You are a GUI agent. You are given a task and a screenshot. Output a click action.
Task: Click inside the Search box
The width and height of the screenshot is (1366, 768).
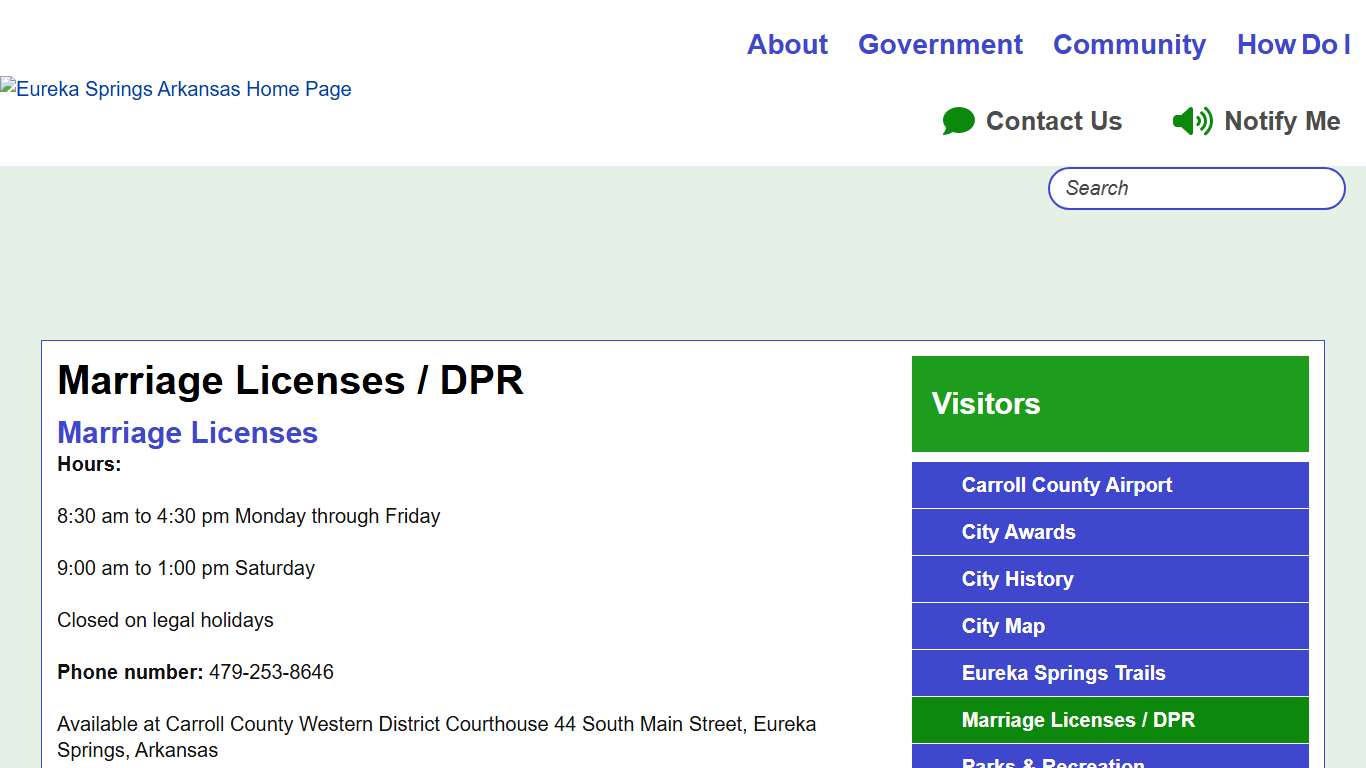(1195, 188)
